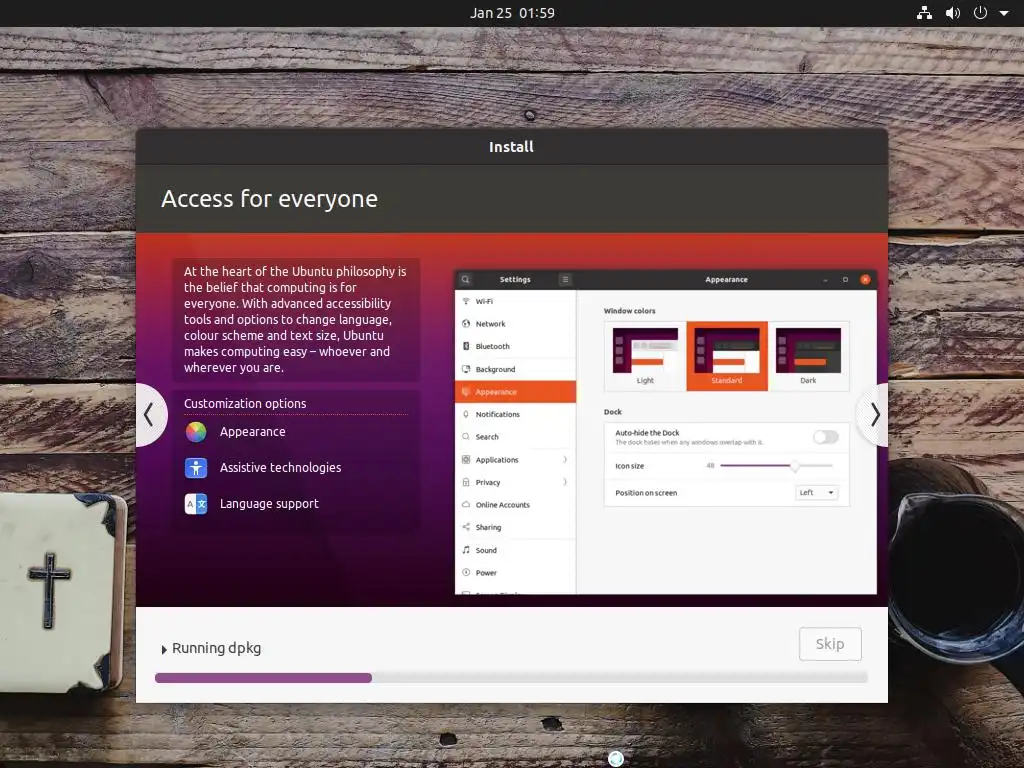Expand the Running dpkg details triangle
This screenshot has height=768, width=1024.
164,649
